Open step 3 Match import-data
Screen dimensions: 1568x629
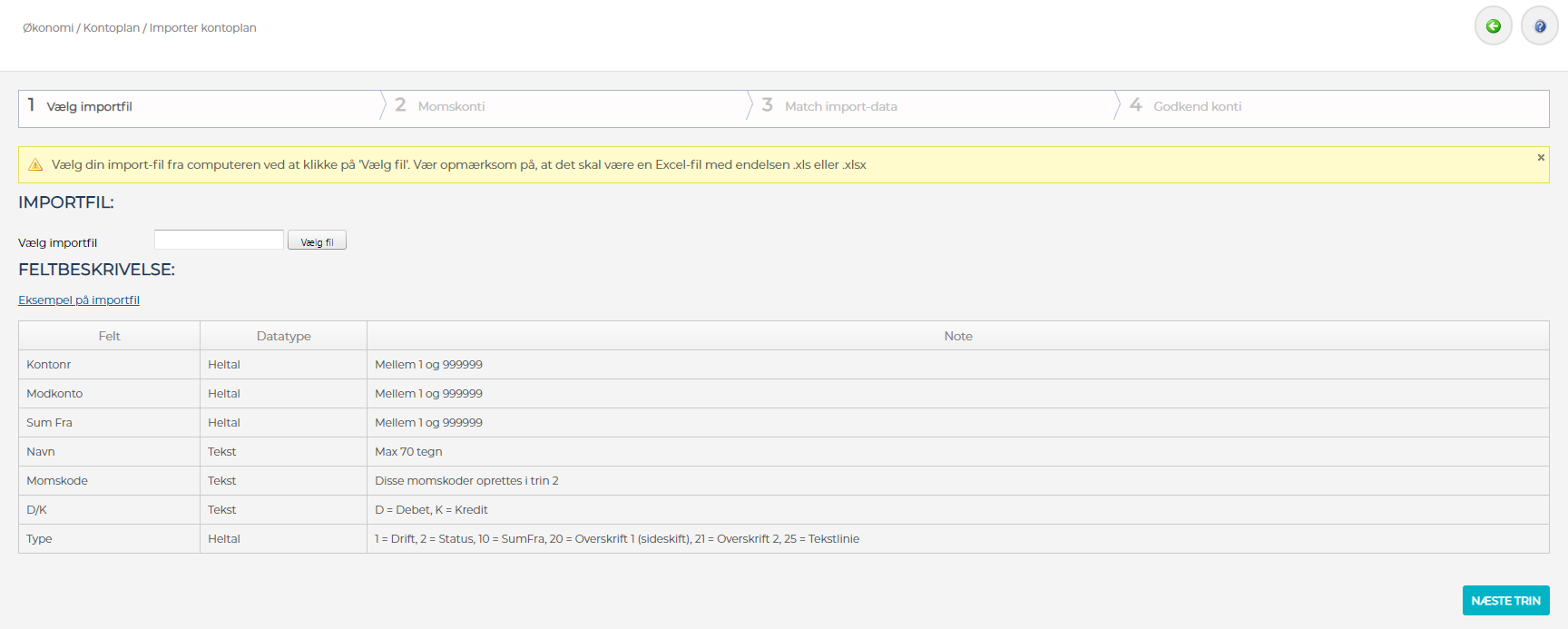[x=840, y=107]
